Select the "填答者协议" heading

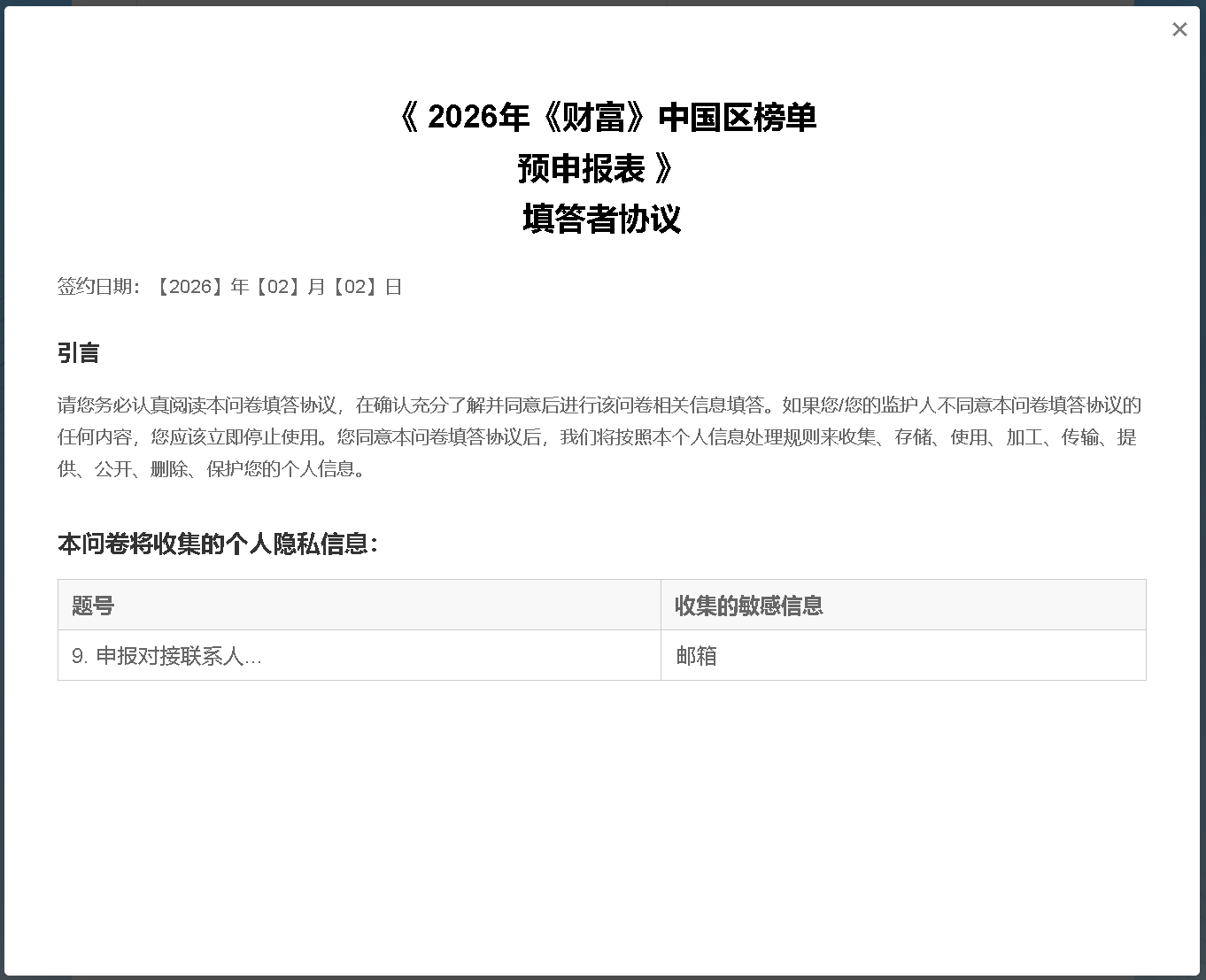tap(601, 219)
